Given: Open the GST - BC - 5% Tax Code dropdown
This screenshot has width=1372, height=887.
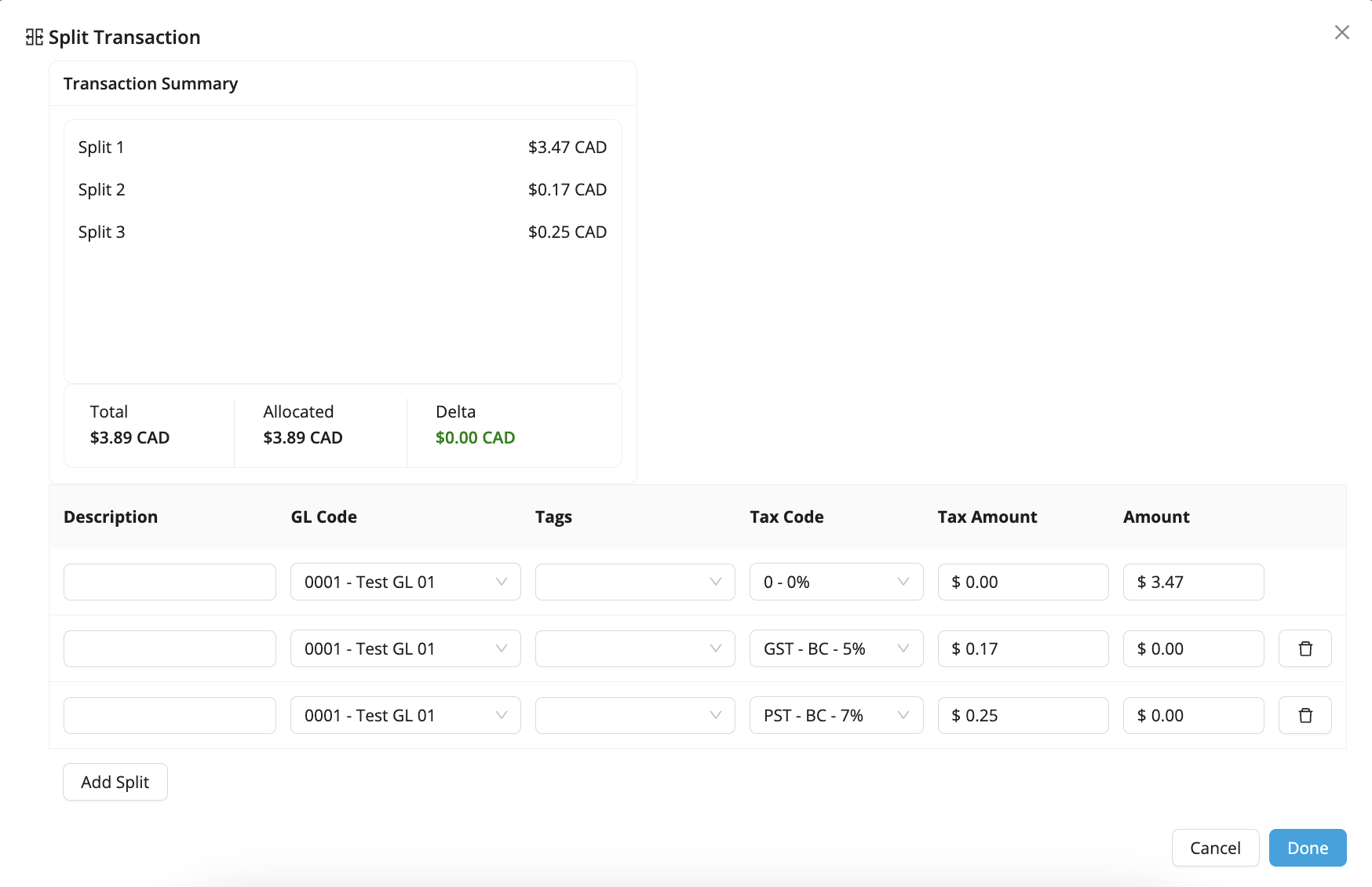Looking at the screenshot, I should pos(836,648).
